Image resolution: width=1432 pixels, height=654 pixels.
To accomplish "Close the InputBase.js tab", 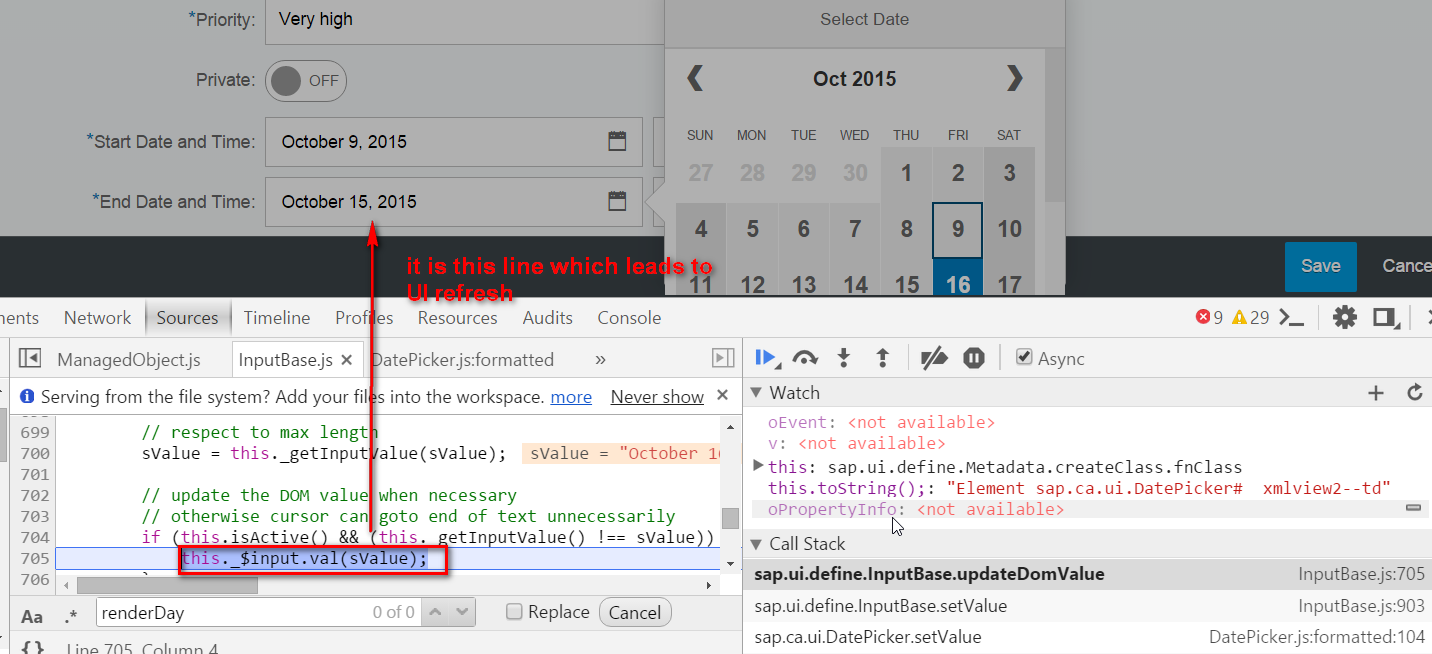I will [x=347, y=360].
